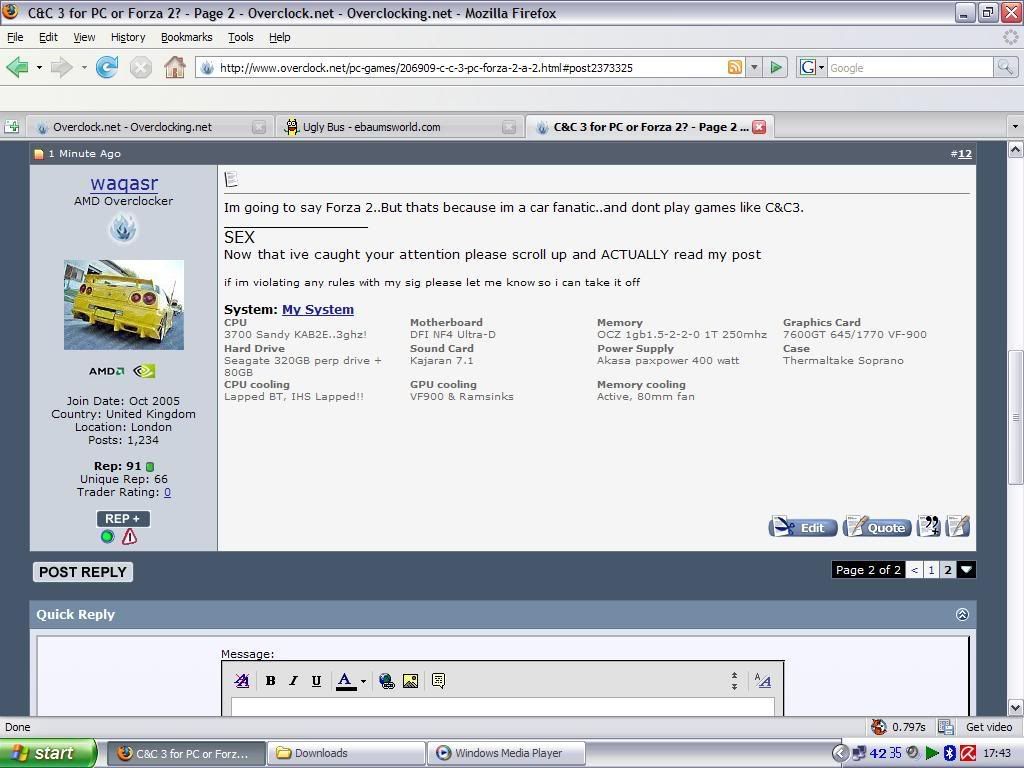Screen dimensions: 1024x768
Task: Click the quick reply pencil icon beside Quote
Action: (x=957, y=526)
